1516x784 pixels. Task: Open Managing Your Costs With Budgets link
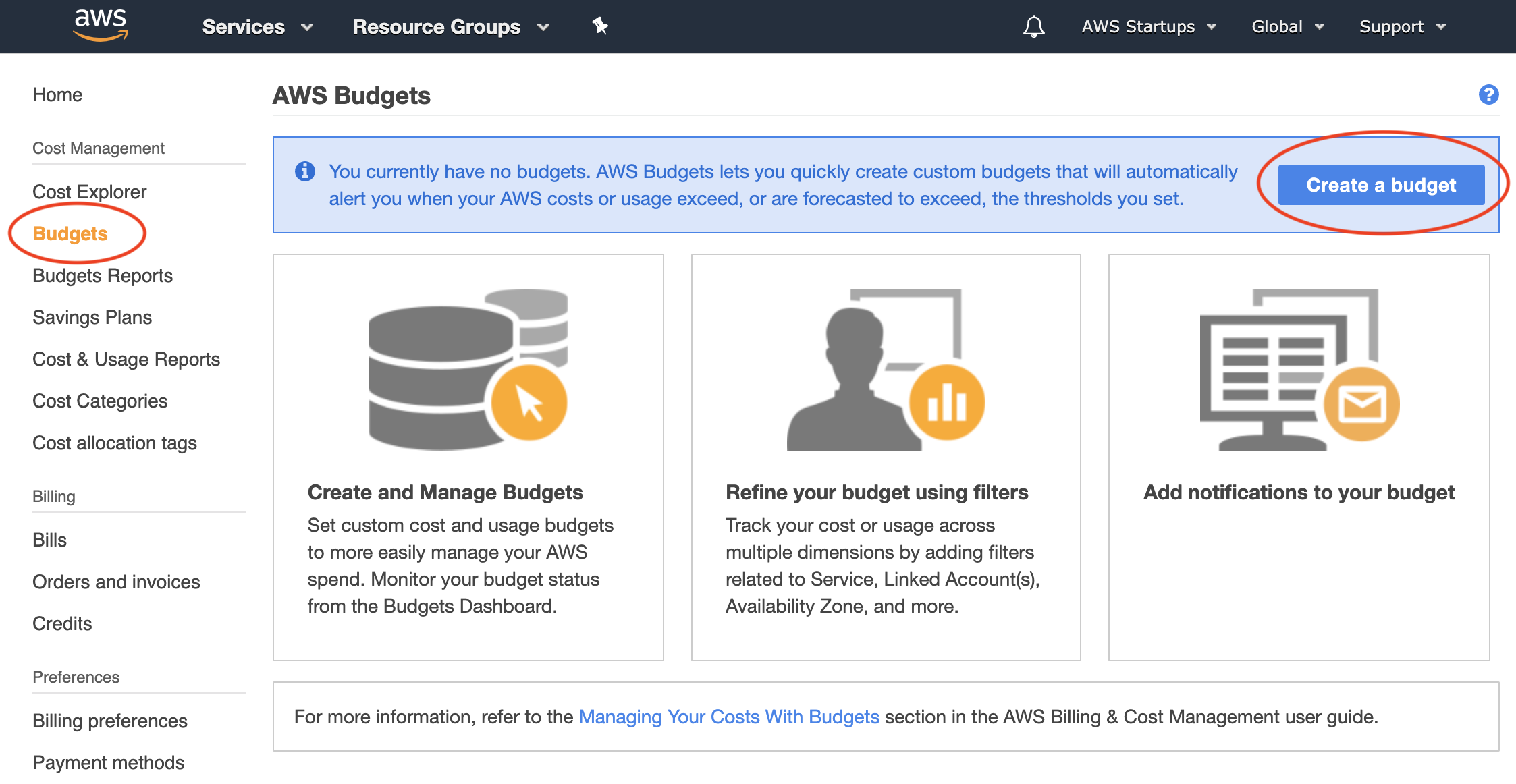pyautogui.click(x=728, y=717)
